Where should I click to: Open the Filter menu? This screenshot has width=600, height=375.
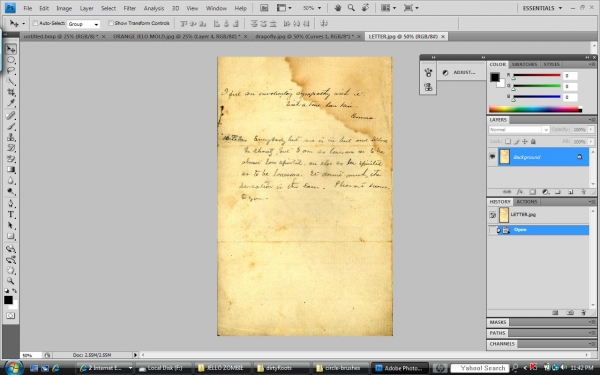coord(129,8)
